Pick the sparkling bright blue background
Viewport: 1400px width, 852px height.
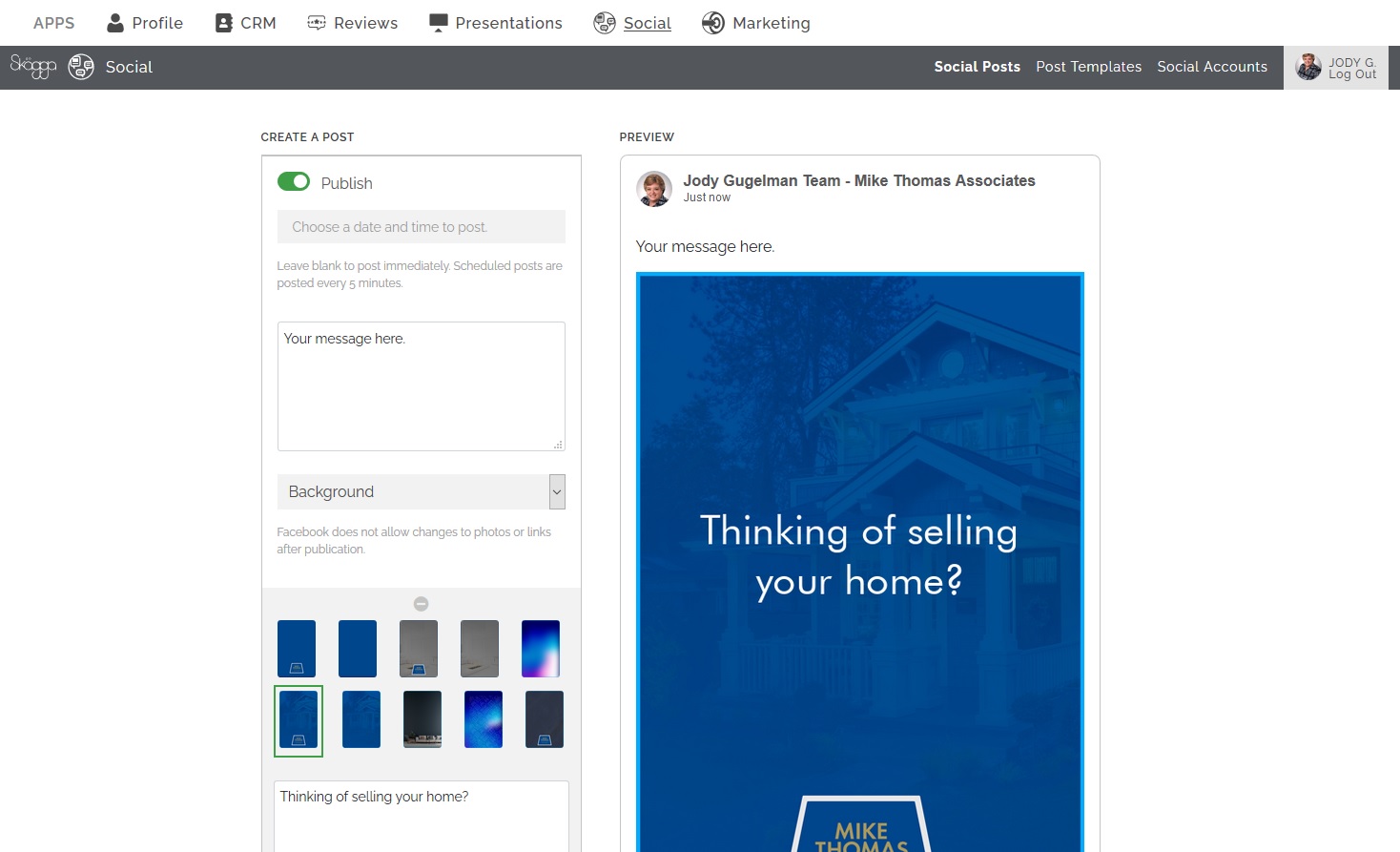click(484, 719)
